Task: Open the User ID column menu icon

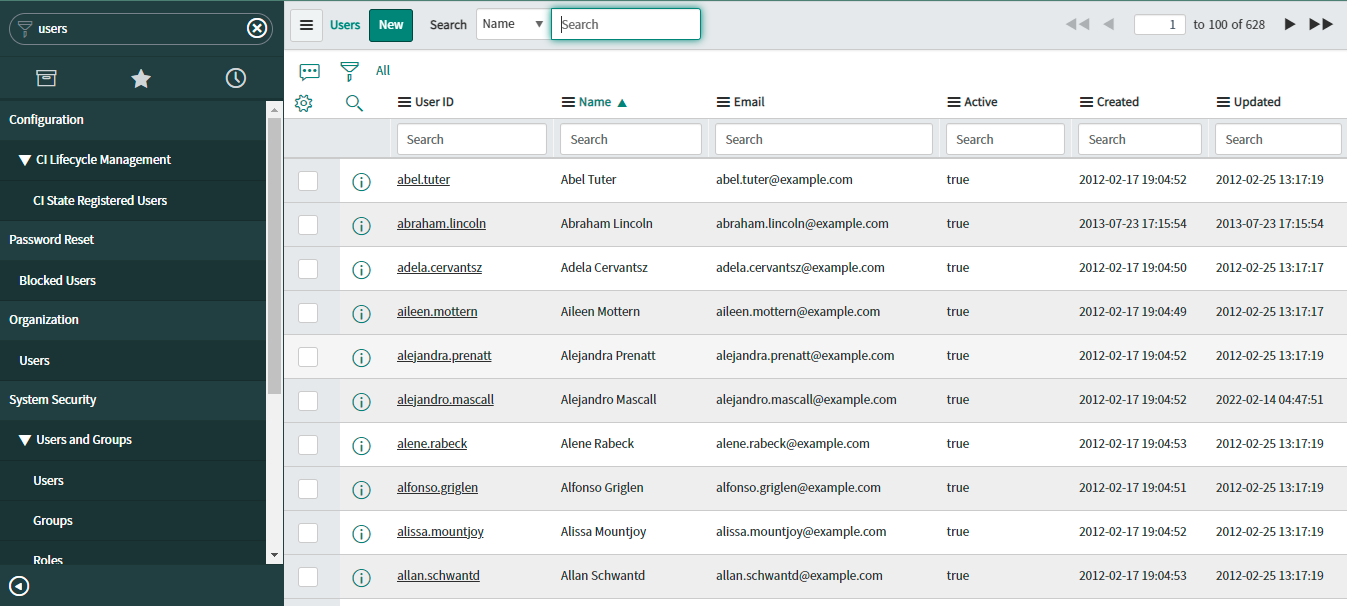Action: pos(404,102)
